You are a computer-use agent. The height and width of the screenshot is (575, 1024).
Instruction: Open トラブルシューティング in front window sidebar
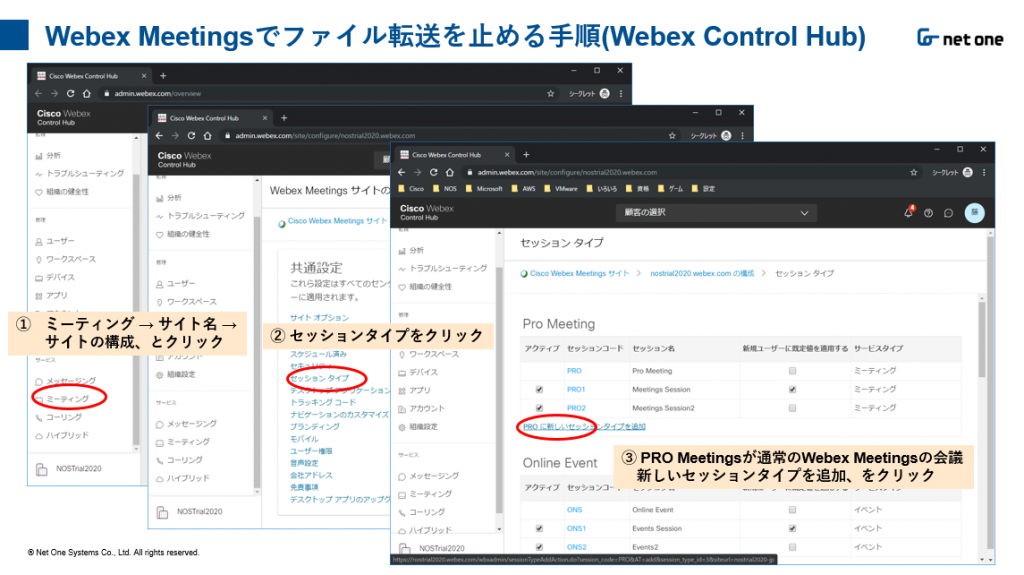click(x=442, y=269)
